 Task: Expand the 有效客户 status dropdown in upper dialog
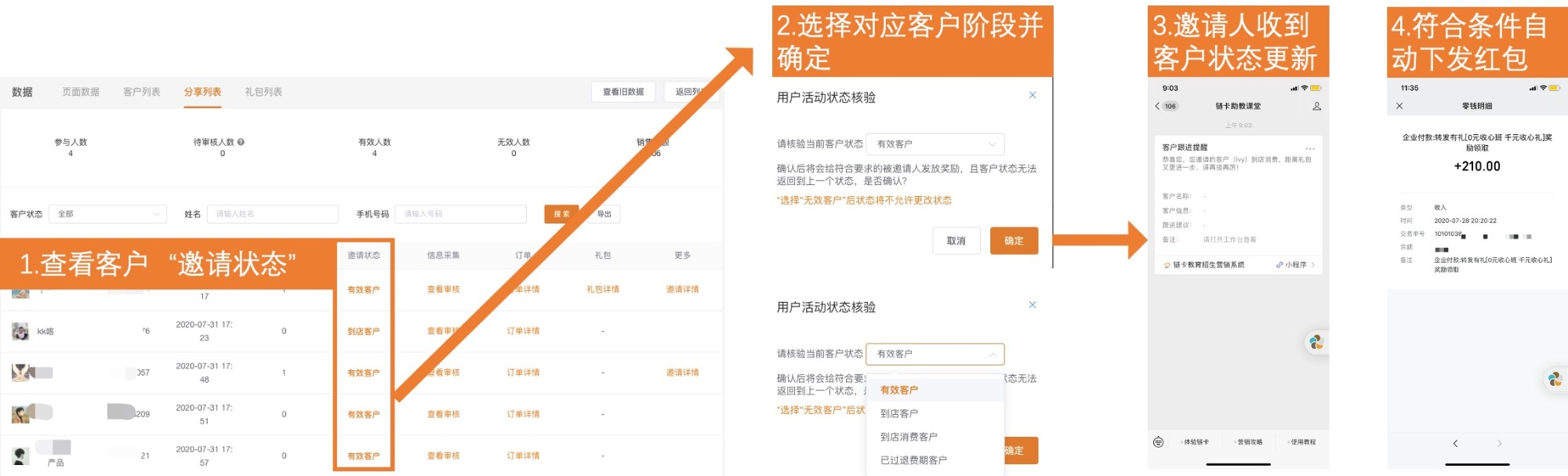(x=935, y=144)
